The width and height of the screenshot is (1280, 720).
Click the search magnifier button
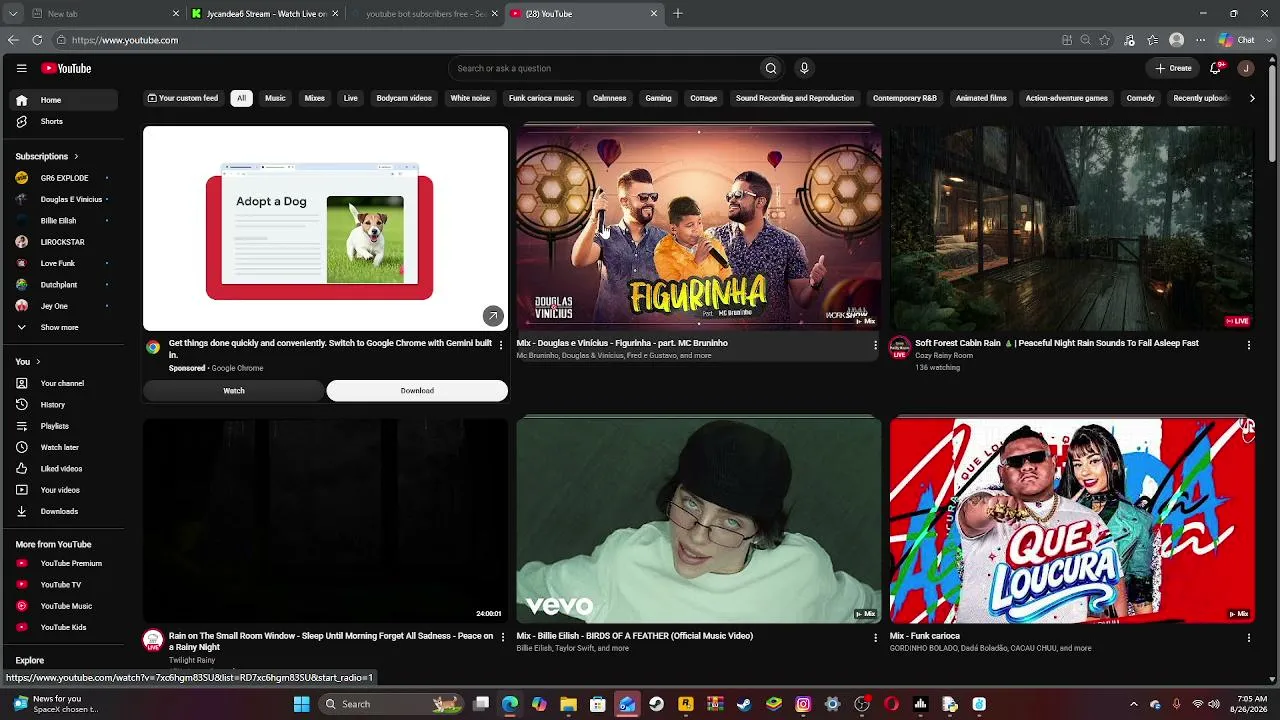click(x=770, y=68)
